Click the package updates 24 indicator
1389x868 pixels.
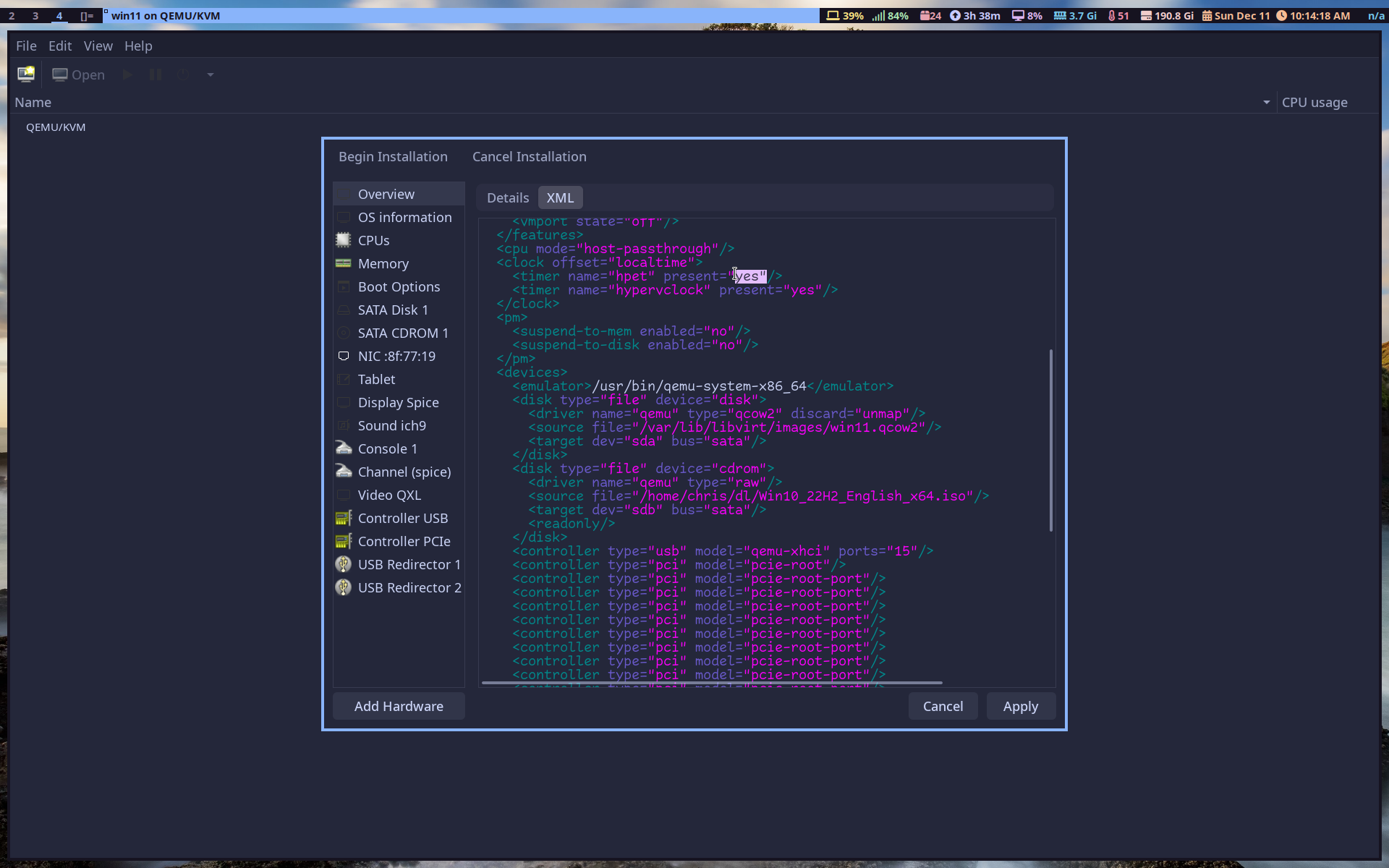click(x=930, y=16)
